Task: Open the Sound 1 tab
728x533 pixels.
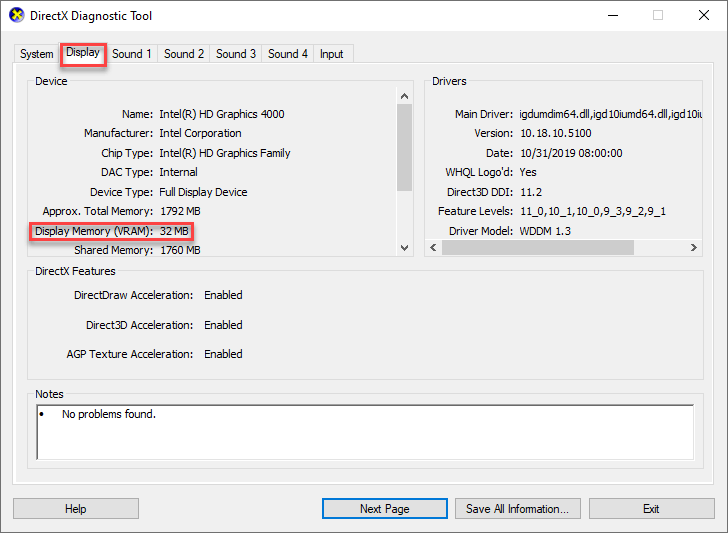Action: [x=132, y=54]
